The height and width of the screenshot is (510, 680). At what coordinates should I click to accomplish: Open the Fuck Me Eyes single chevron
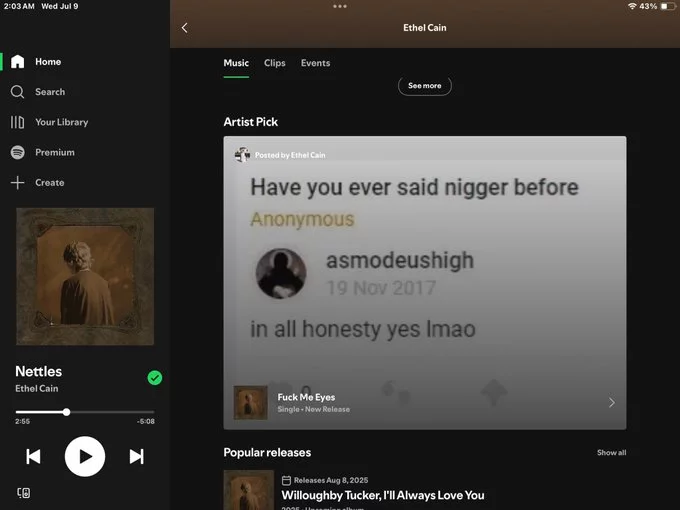click(x=611, y=402)
